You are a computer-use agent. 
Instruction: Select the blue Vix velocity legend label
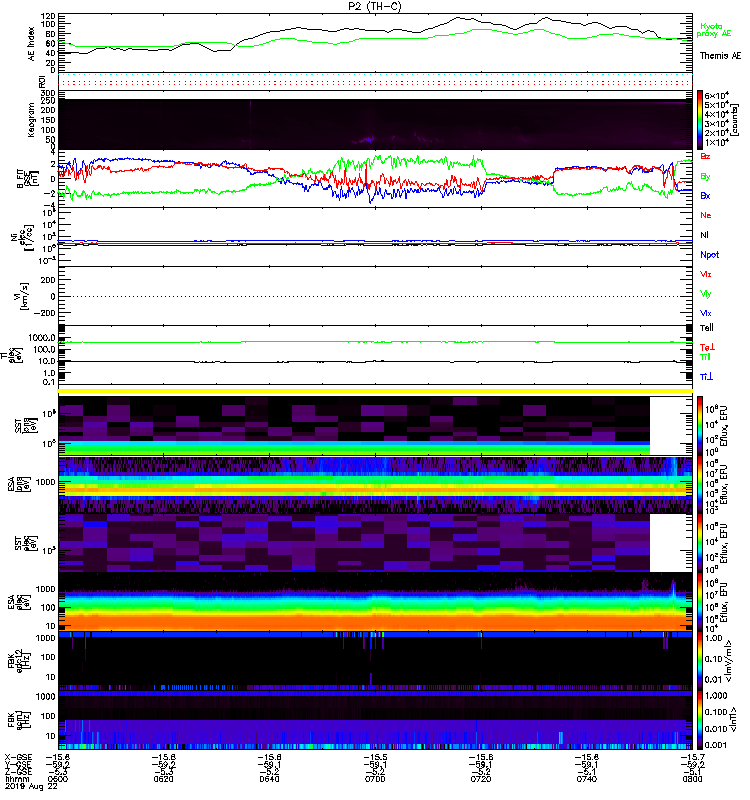coord(705,313)
